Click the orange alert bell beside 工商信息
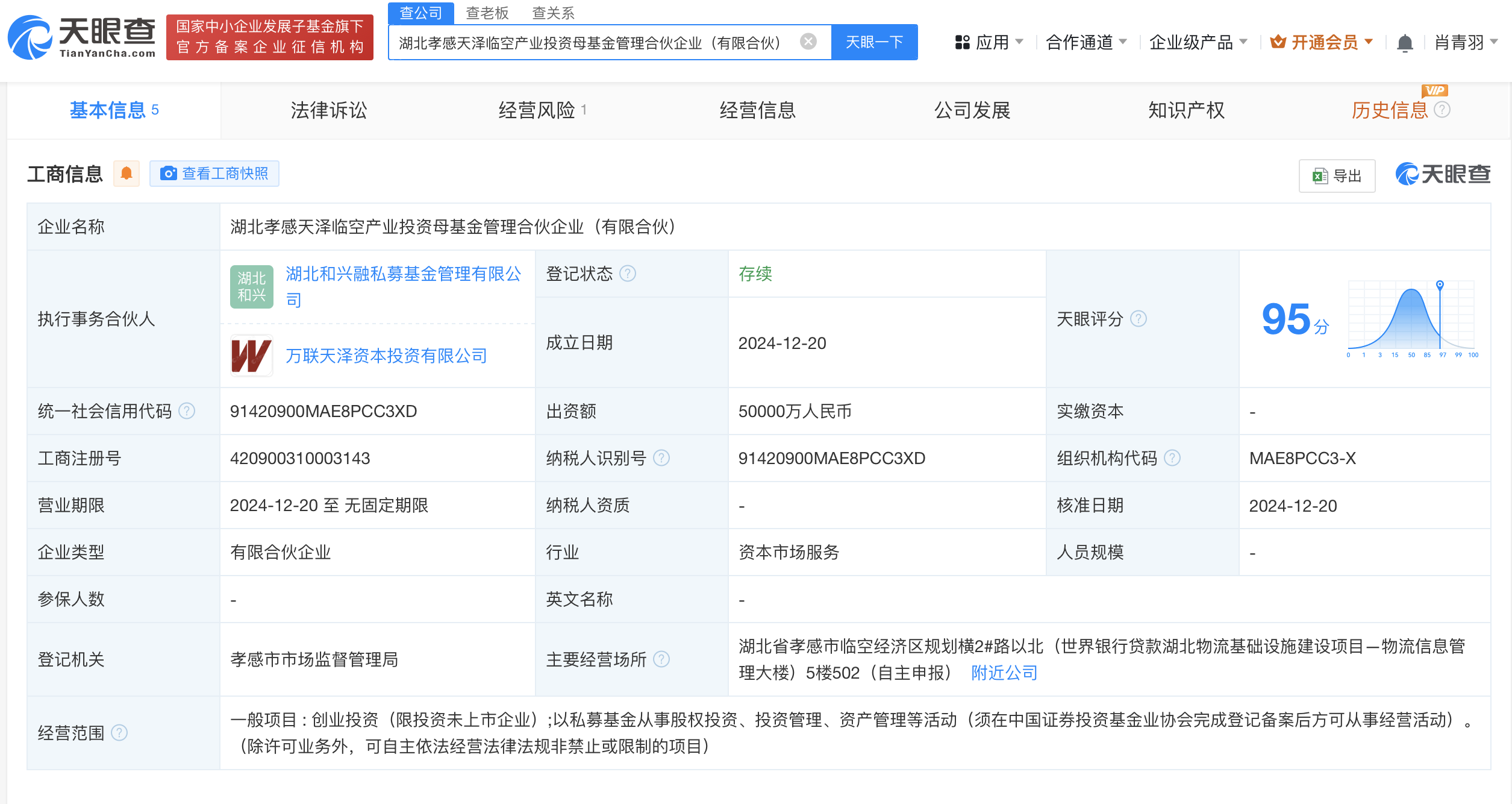 tap(127, 174)
